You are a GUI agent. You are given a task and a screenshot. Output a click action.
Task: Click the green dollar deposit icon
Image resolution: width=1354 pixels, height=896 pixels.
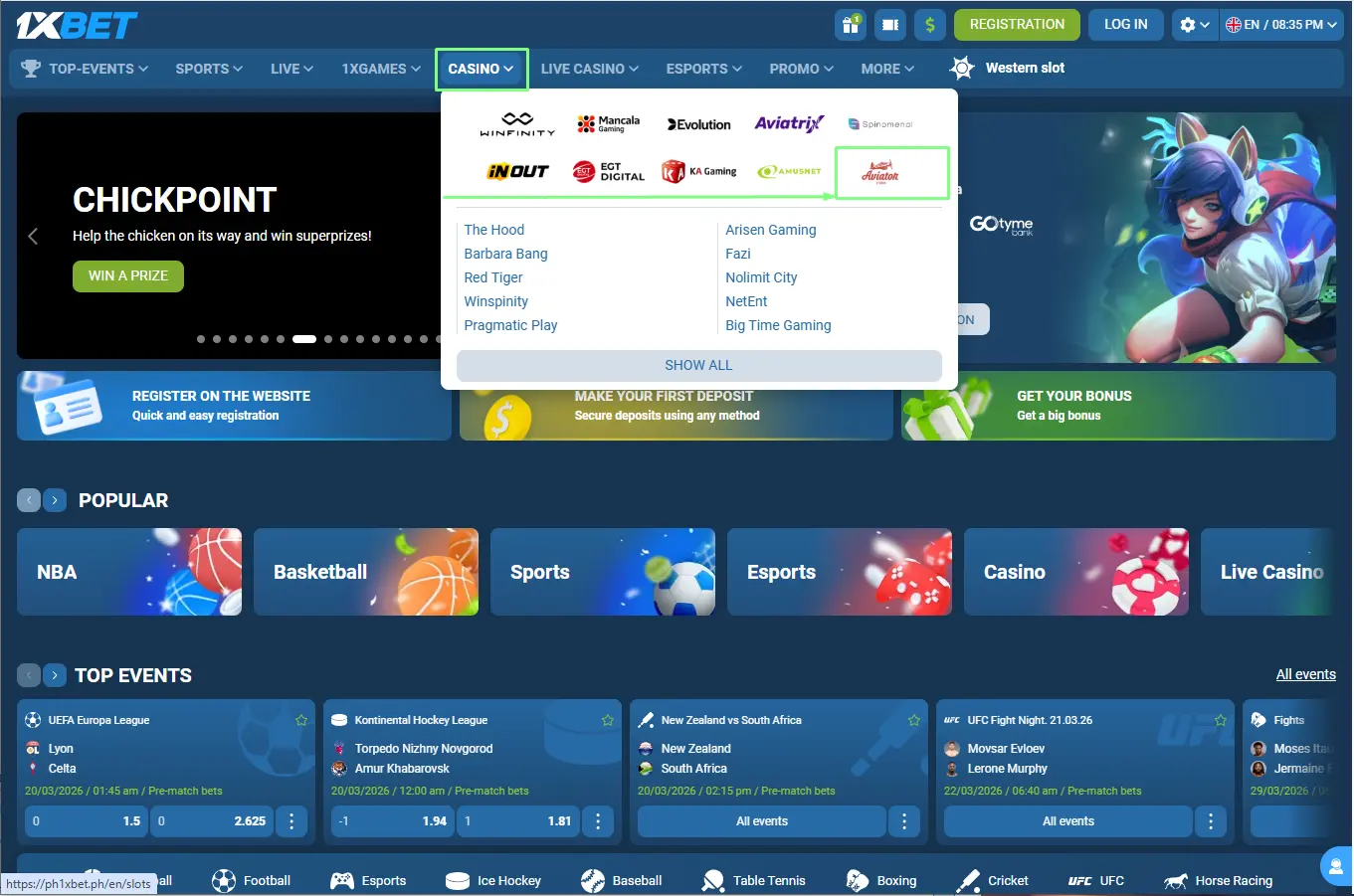929,25
